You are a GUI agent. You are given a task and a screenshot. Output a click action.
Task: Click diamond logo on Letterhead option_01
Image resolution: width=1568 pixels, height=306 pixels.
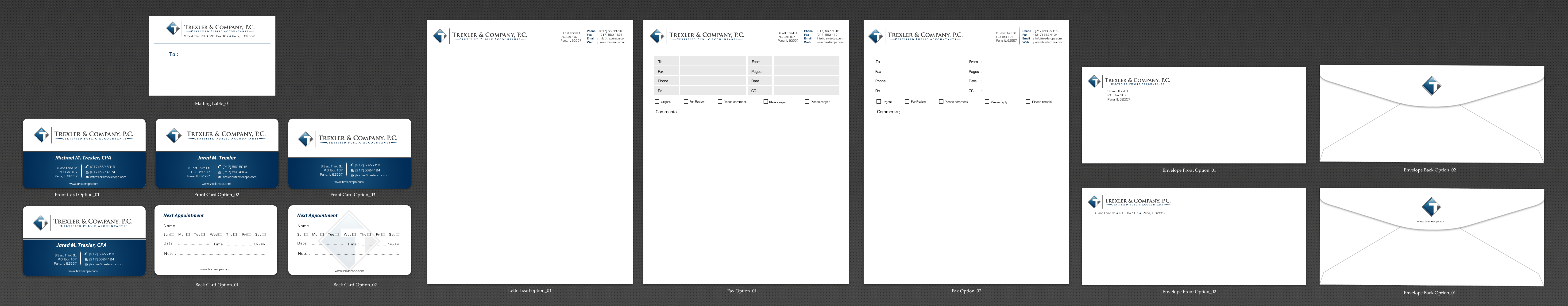point(440,36)
